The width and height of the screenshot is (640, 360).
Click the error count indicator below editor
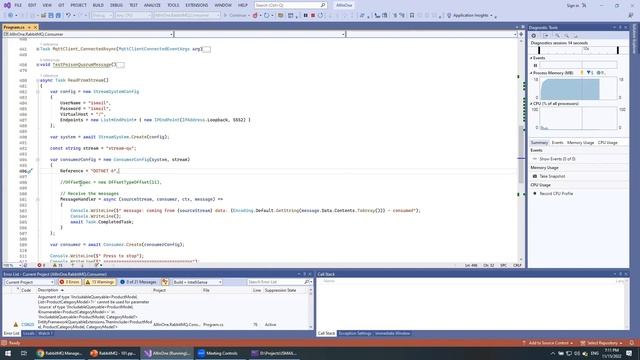41,265
